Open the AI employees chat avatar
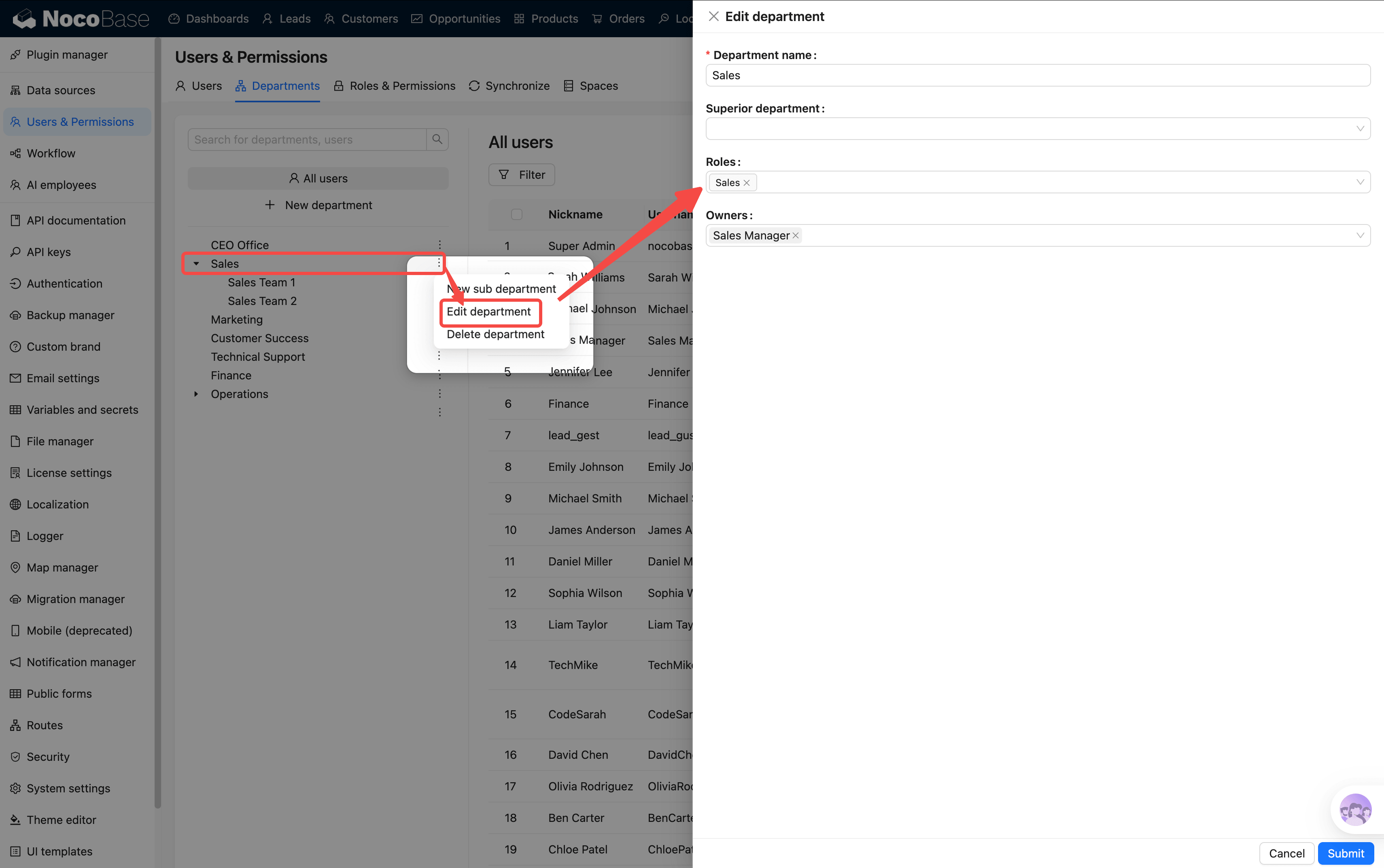Image resolution: width=1384 pixels, height=868 pixels. click(1355, 809)
